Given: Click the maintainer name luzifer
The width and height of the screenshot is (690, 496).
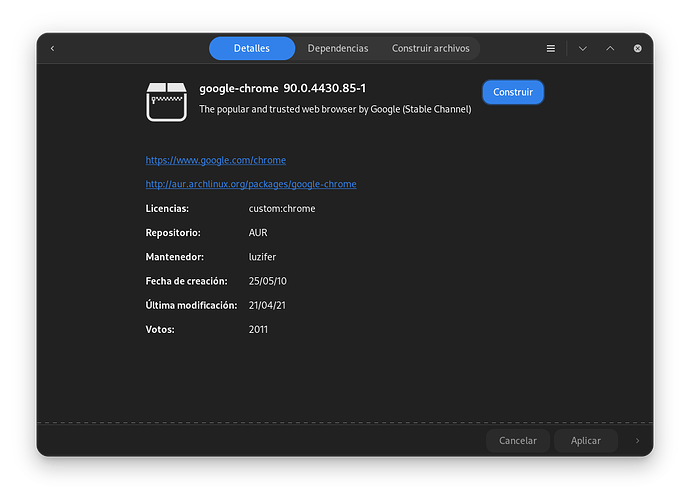Looking at the screenshot, I should (x=262, y=257).
